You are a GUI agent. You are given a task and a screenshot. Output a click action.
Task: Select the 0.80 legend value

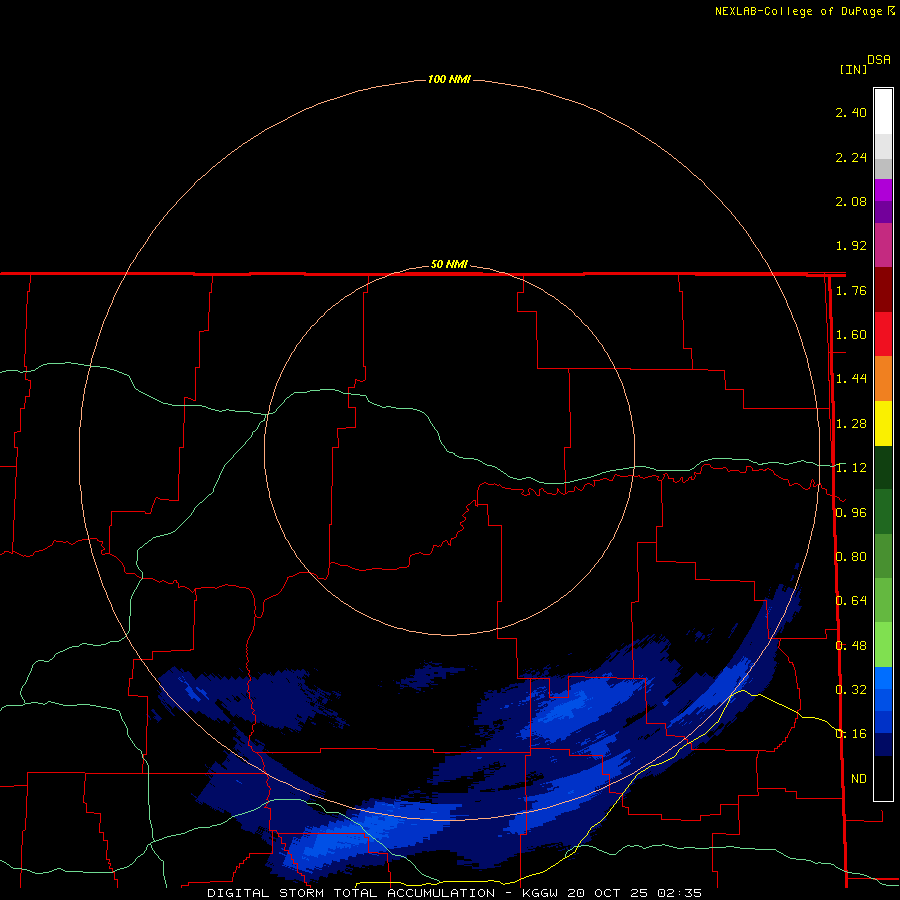coord(851,556)
